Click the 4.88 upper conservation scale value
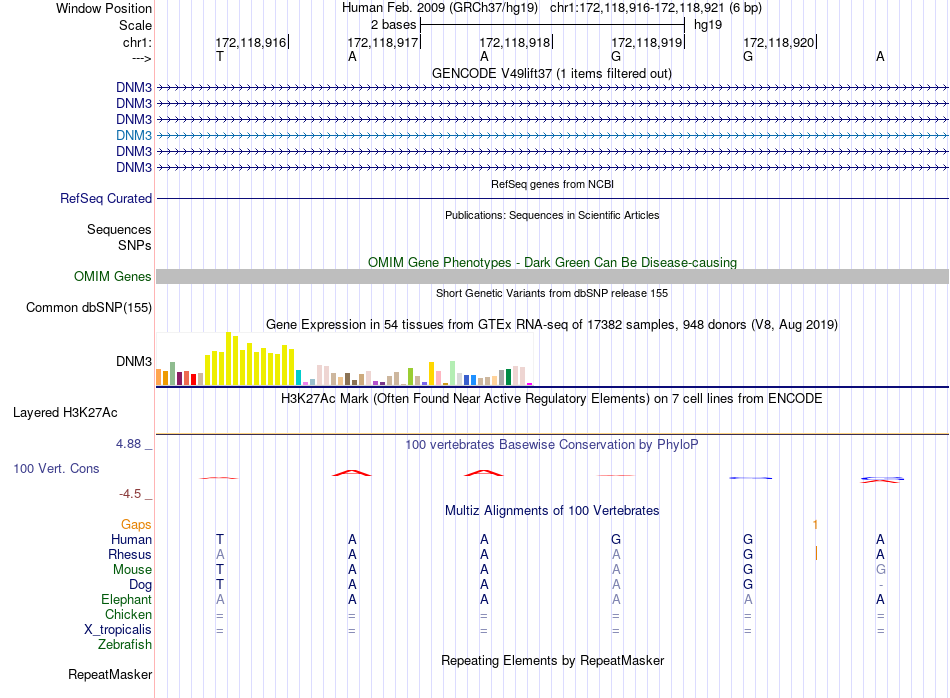950x698 pixels. pos(128,444)
